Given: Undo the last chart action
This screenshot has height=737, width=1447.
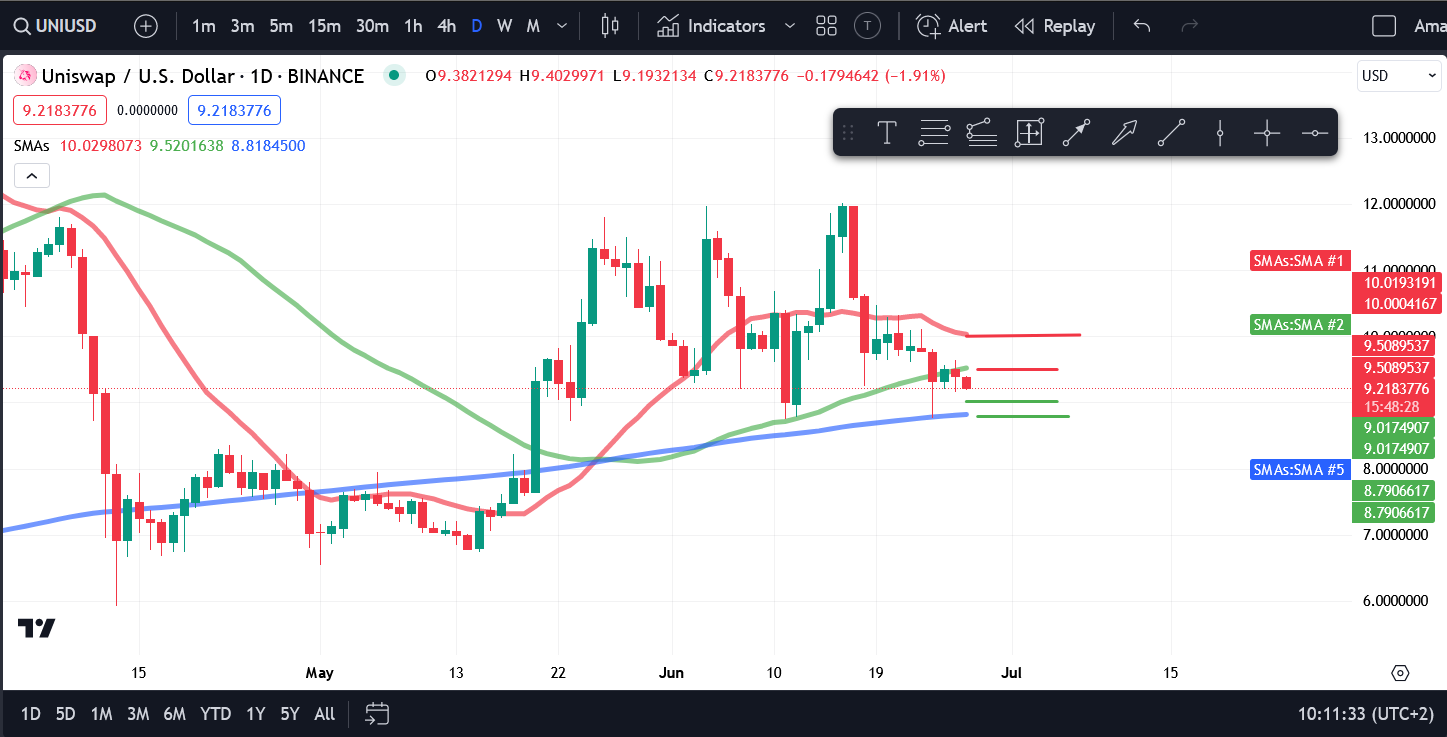Looking at the screenshot, I should coord(1142,26).
